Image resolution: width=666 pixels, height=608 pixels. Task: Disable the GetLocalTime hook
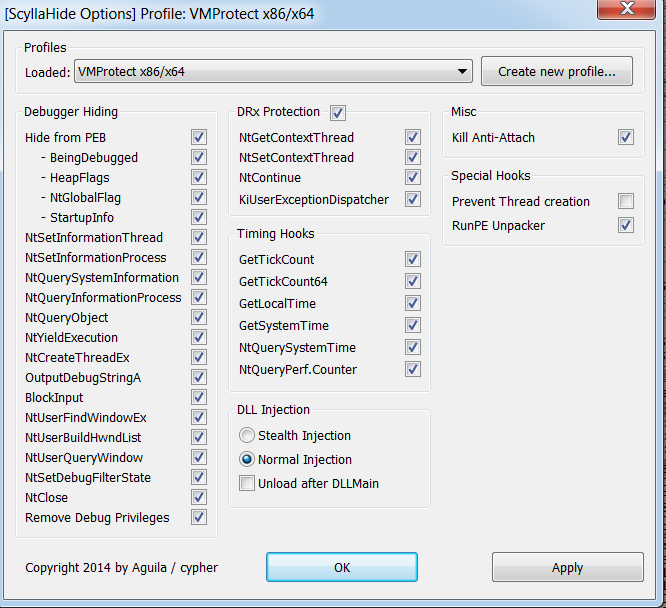(413, 303)
